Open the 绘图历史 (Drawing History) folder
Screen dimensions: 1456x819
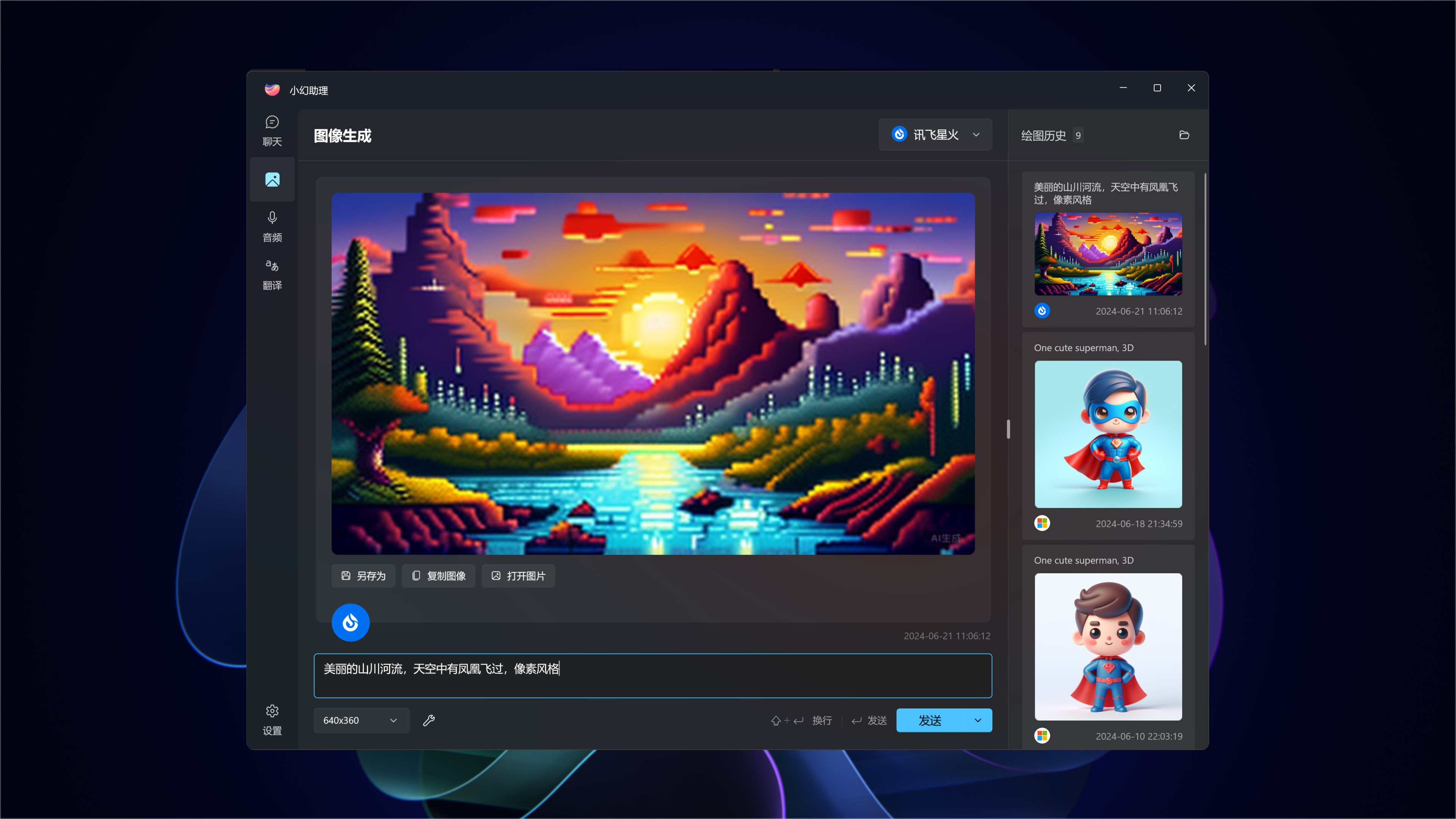pos(1185,135)
